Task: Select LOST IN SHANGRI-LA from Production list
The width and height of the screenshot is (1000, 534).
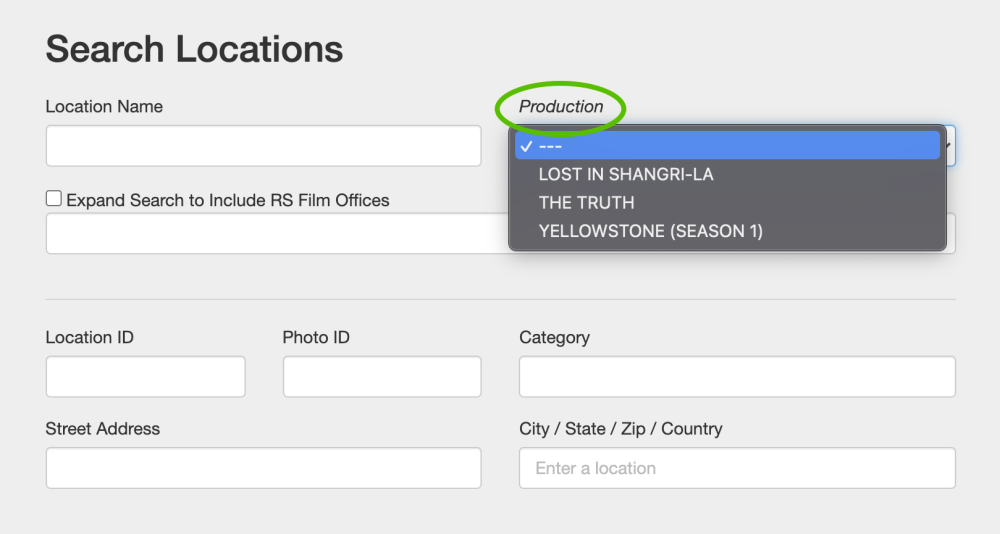Action: click(x=626, y=174)
